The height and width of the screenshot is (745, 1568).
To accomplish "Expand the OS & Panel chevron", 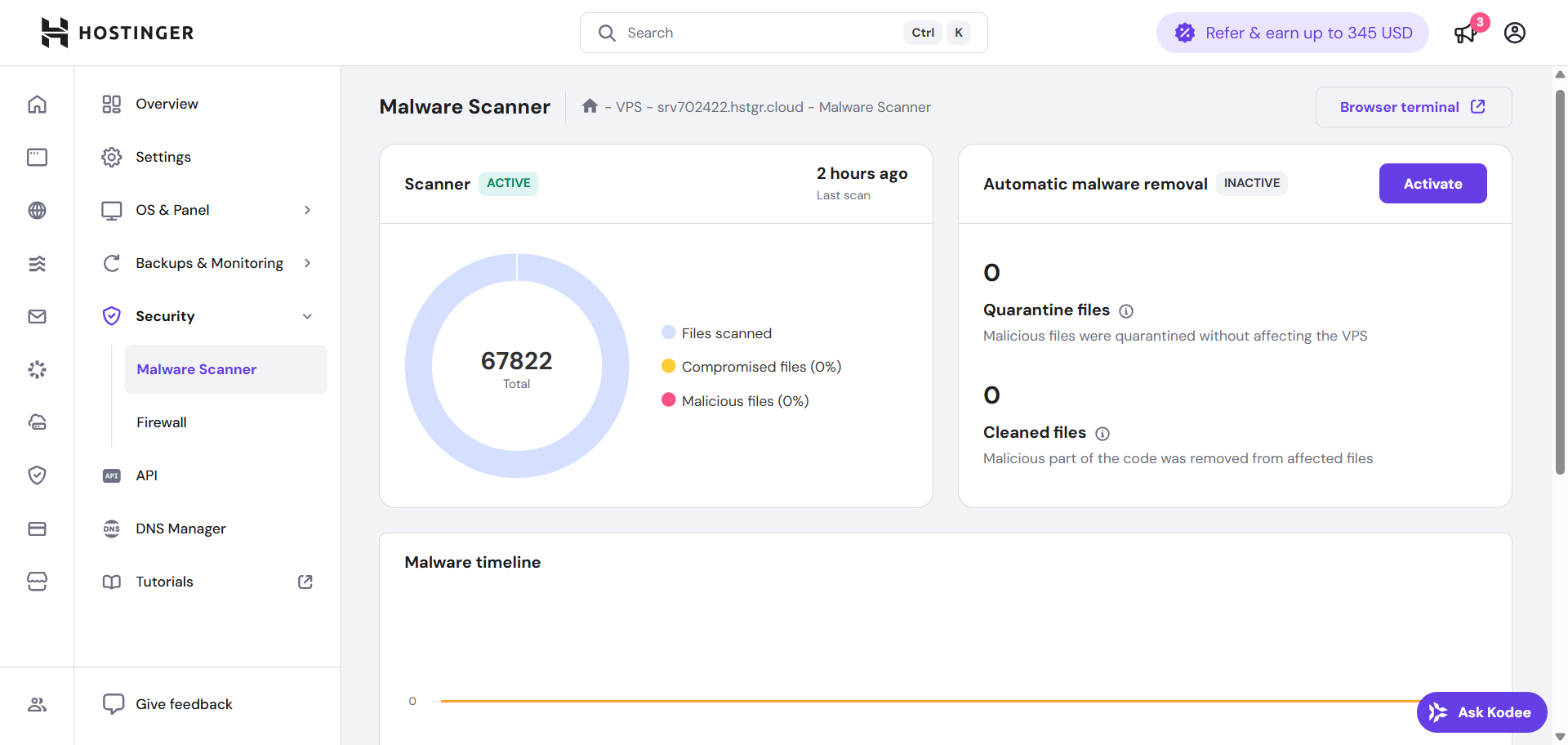I will click(307, 210).
